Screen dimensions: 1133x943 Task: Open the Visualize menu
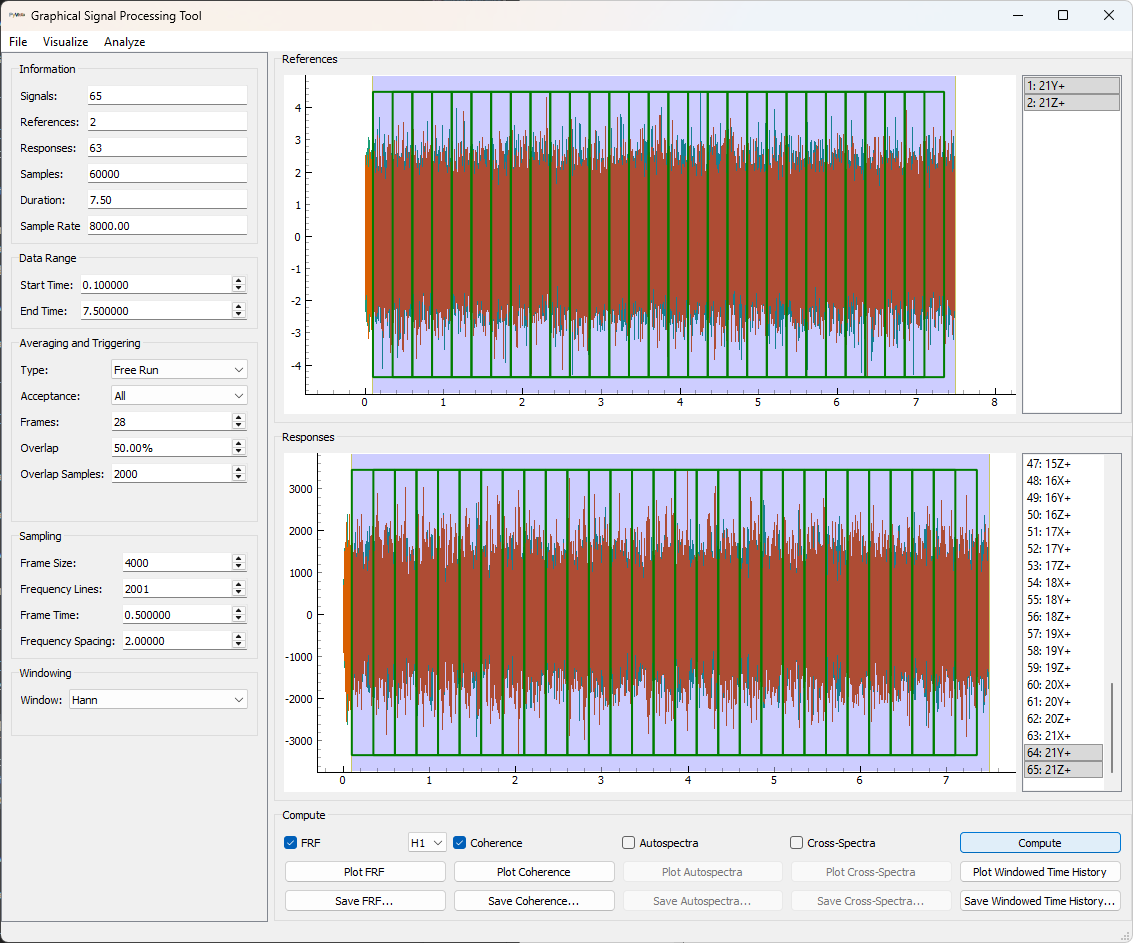65,42
